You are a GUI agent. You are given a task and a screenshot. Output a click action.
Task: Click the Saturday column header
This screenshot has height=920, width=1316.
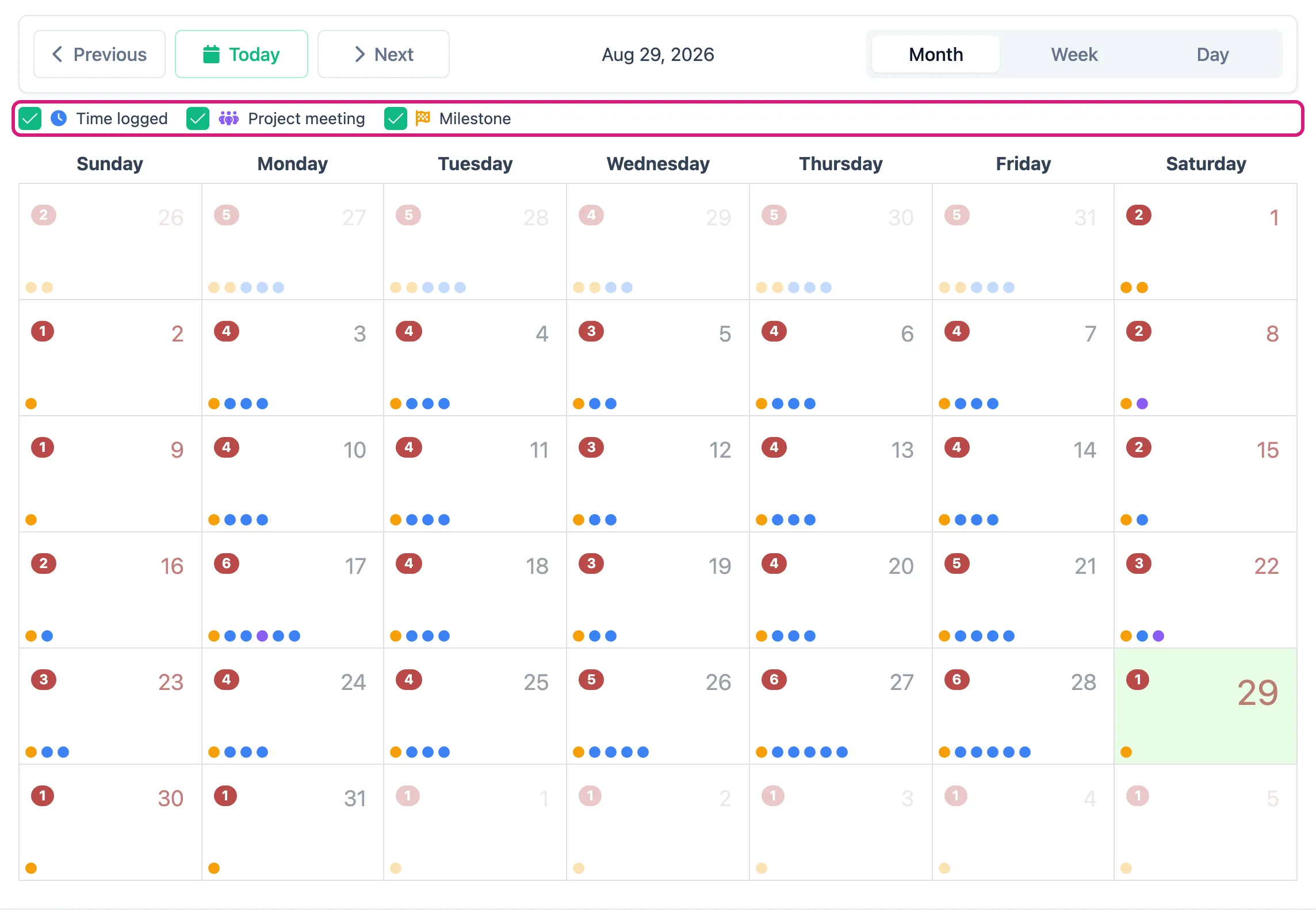(x=1206, y=164)
